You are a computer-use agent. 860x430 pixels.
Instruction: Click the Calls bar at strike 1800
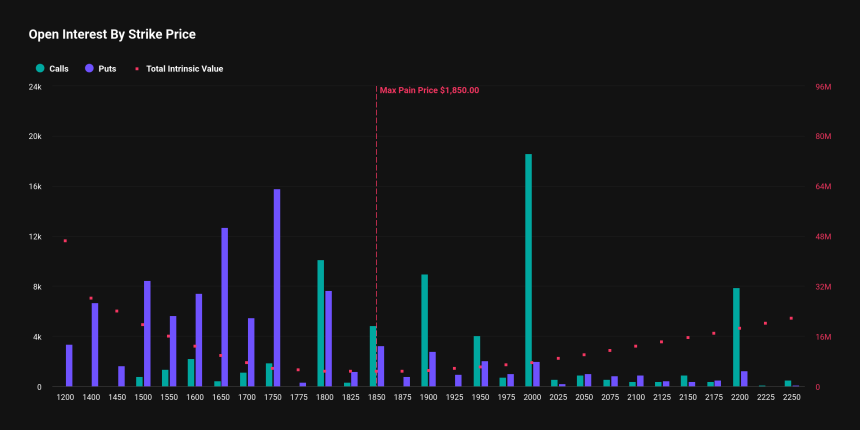click(x=321, y=324)
